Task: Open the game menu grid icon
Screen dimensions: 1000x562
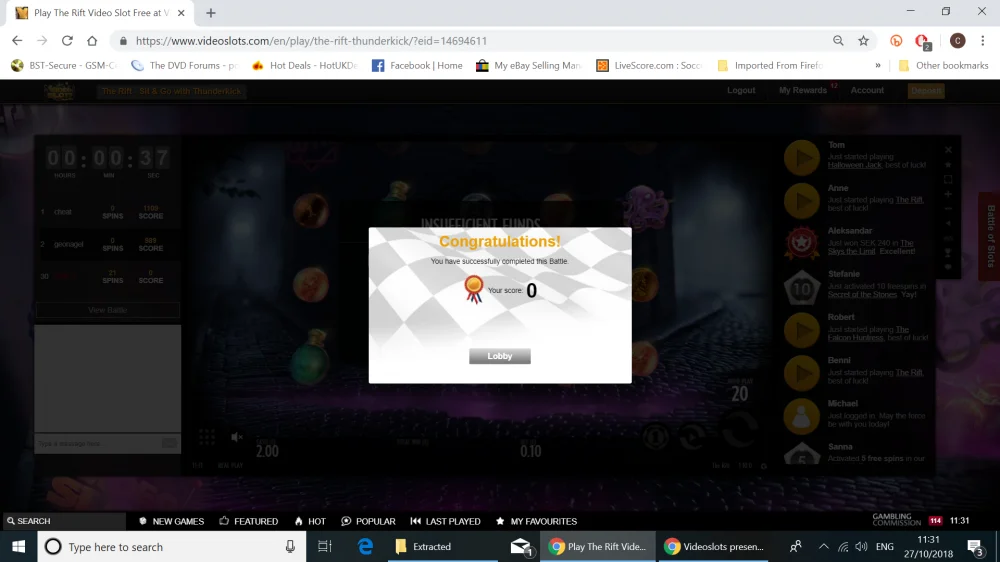Action: (207, 437)
